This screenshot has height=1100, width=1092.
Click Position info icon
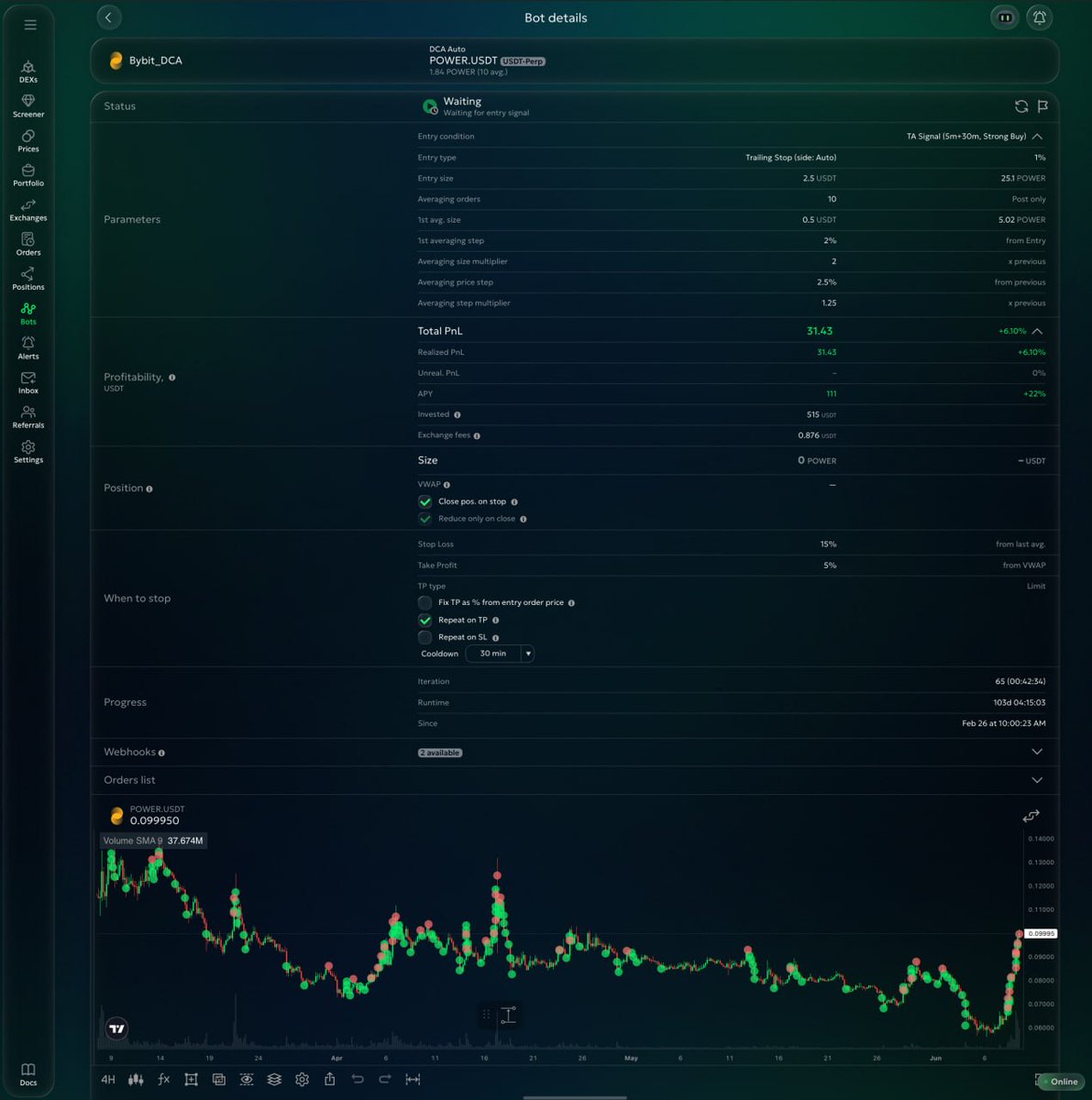coord(149,489)
